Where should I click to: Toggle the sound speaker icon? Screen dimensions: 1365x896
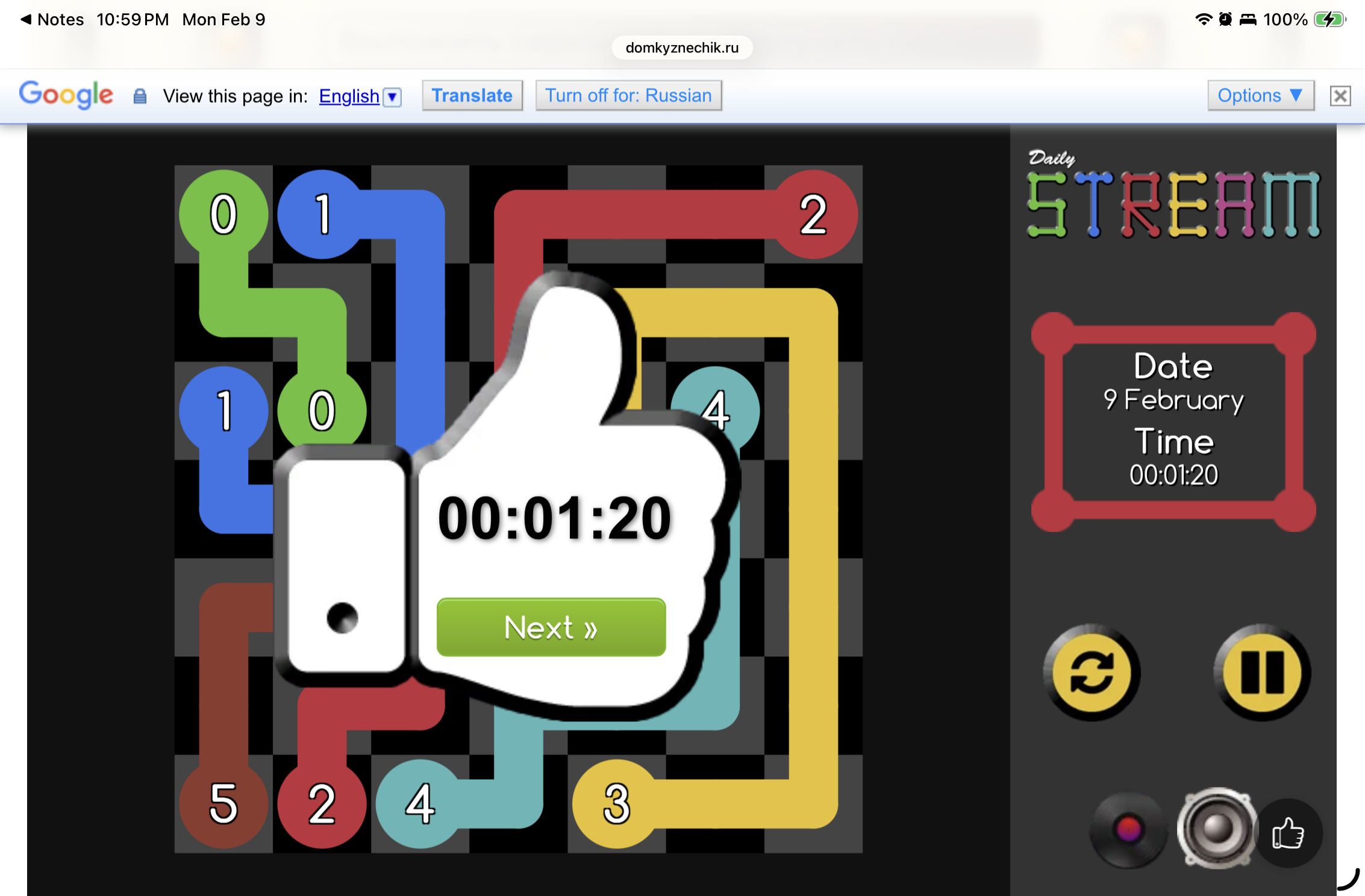1217,829
